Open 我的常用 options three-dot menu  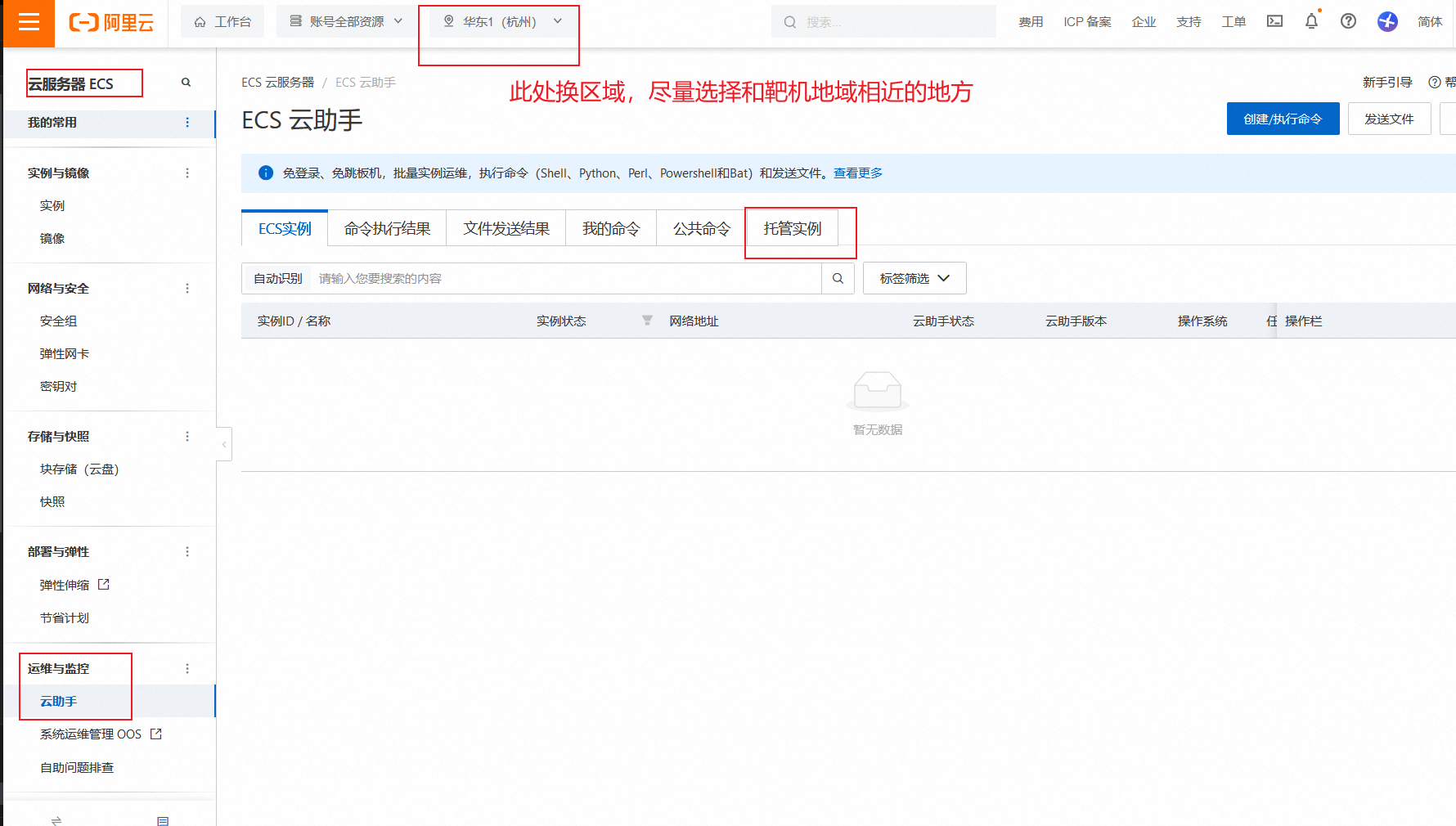pos(187,123)
